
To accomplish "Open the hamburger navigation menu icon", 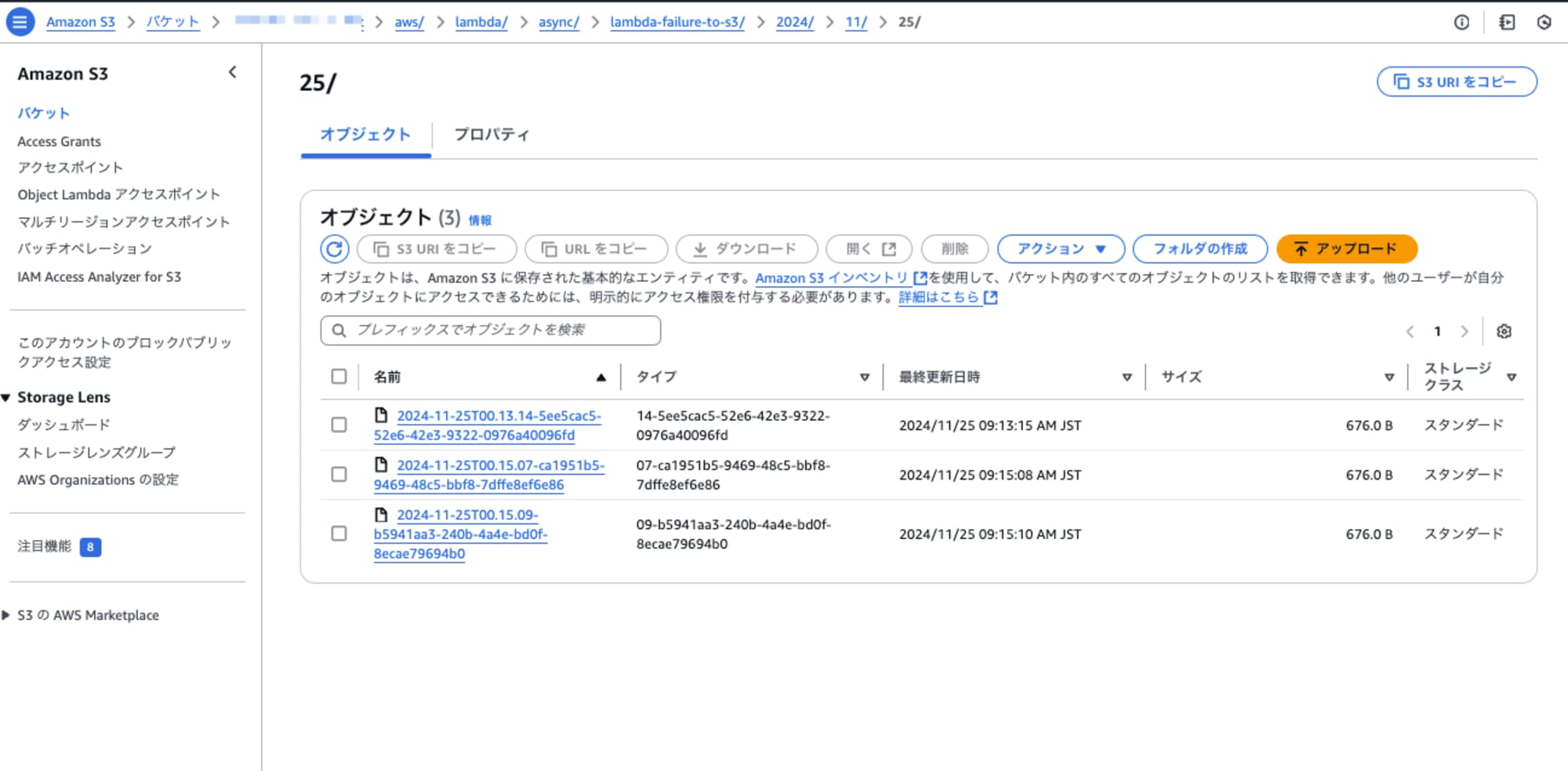I will click(20, 22).
